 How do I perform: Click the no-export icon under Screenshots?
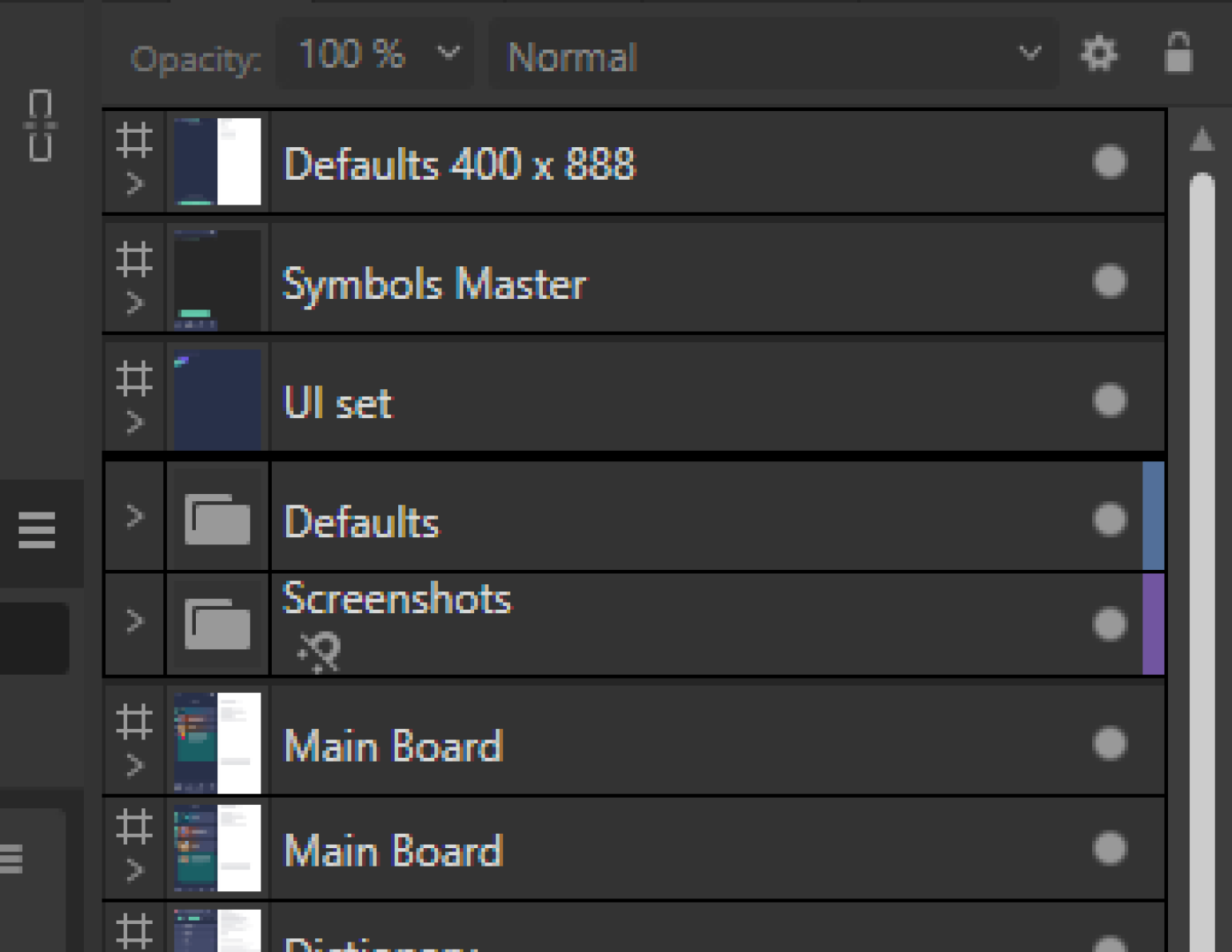tap(319, 651)
